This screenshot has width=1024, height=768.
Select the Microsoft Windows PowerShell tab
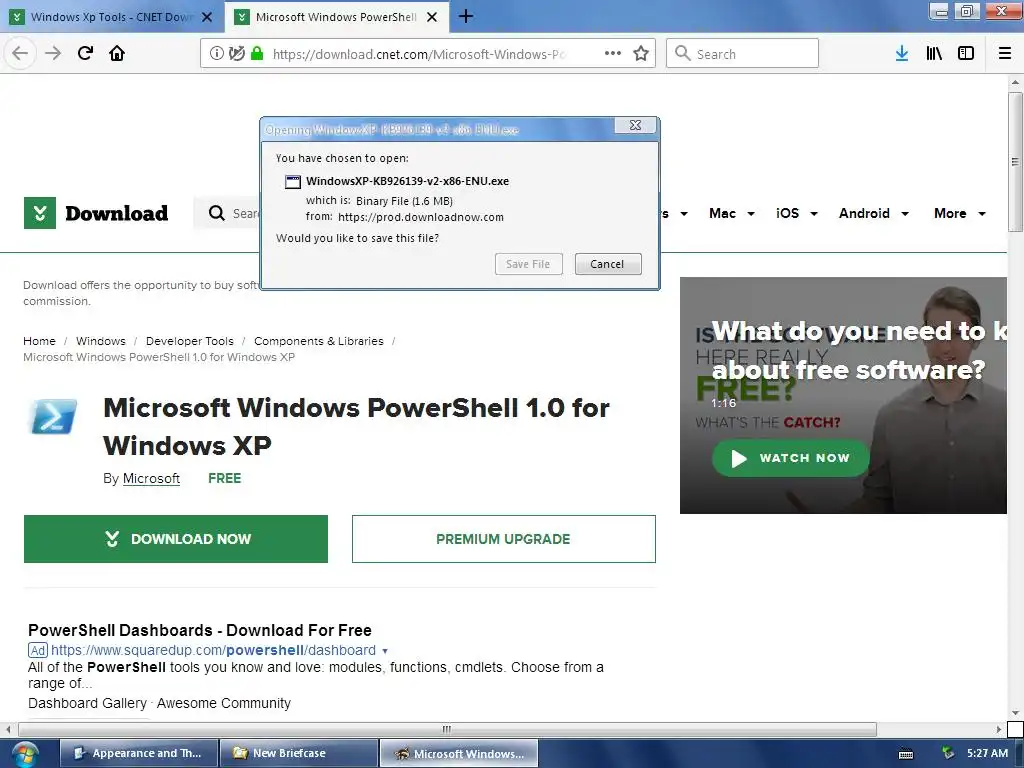(x=336, y=17)
